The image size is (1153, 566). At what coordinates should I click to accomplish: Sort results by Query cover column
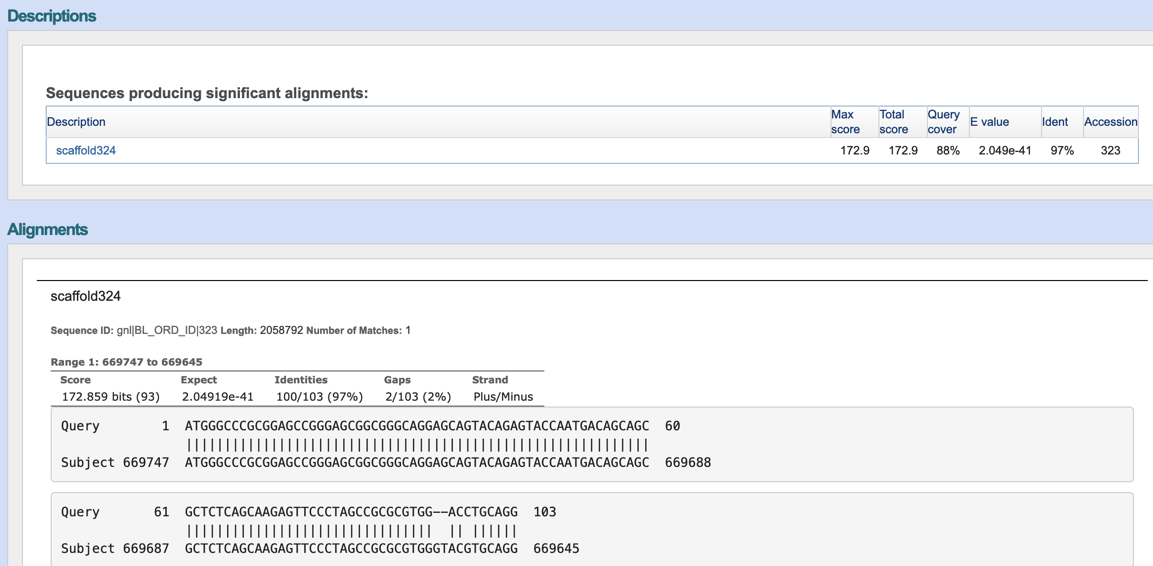pos(943,122)
